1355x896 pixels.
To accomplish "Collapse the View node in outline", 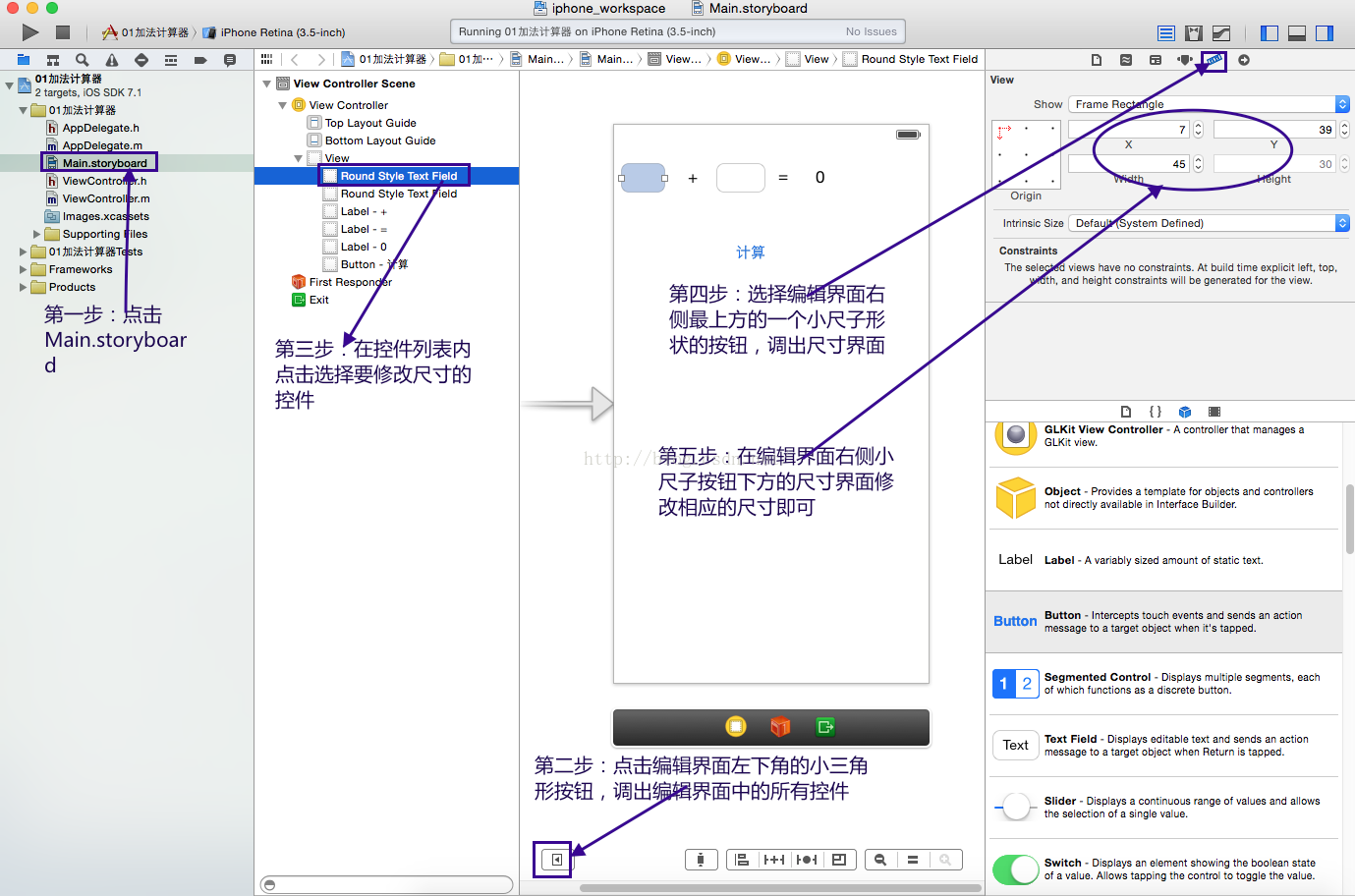I will 298,158.
